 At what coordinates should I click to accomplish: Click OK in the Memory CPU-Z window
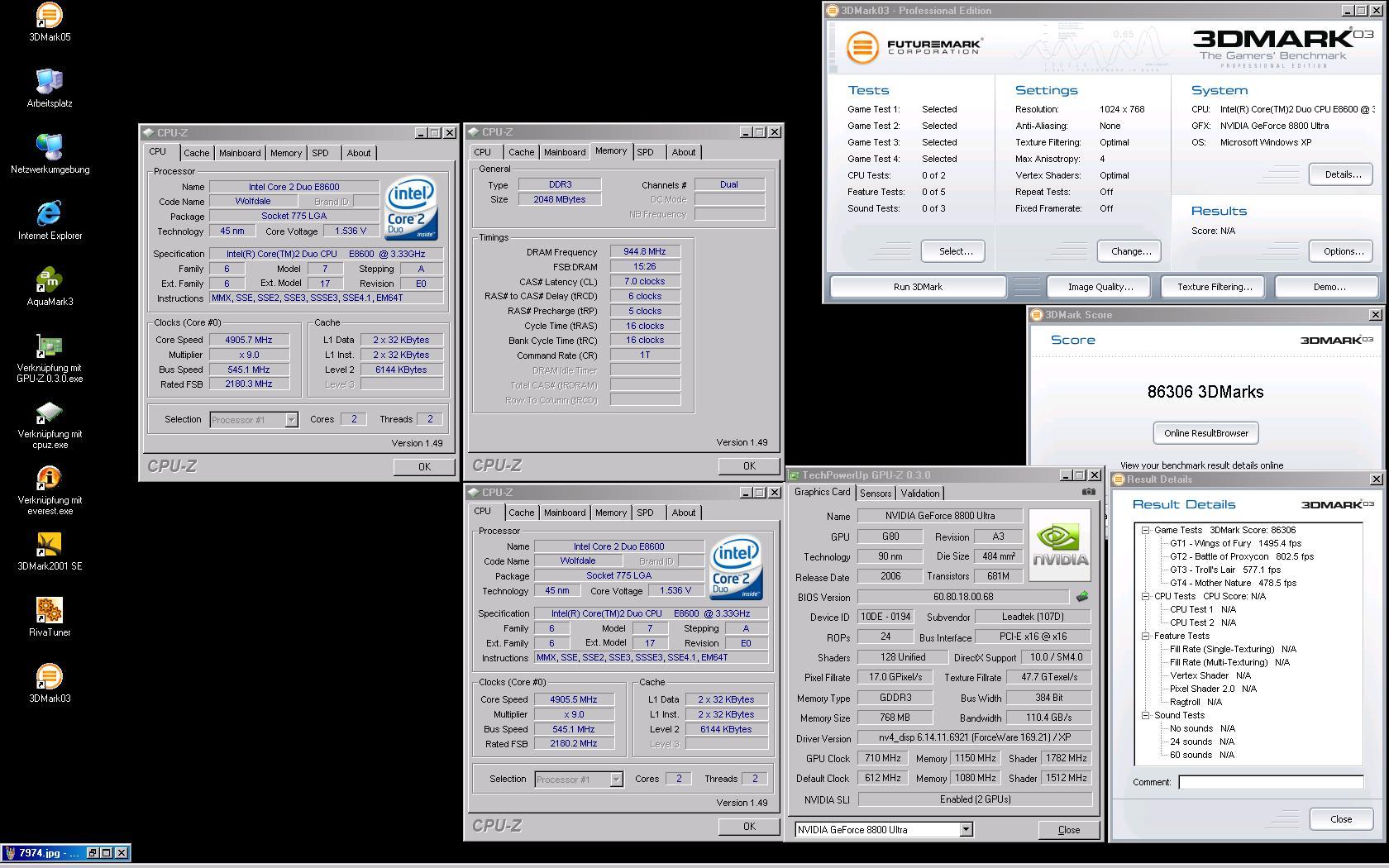click(749, 466)
